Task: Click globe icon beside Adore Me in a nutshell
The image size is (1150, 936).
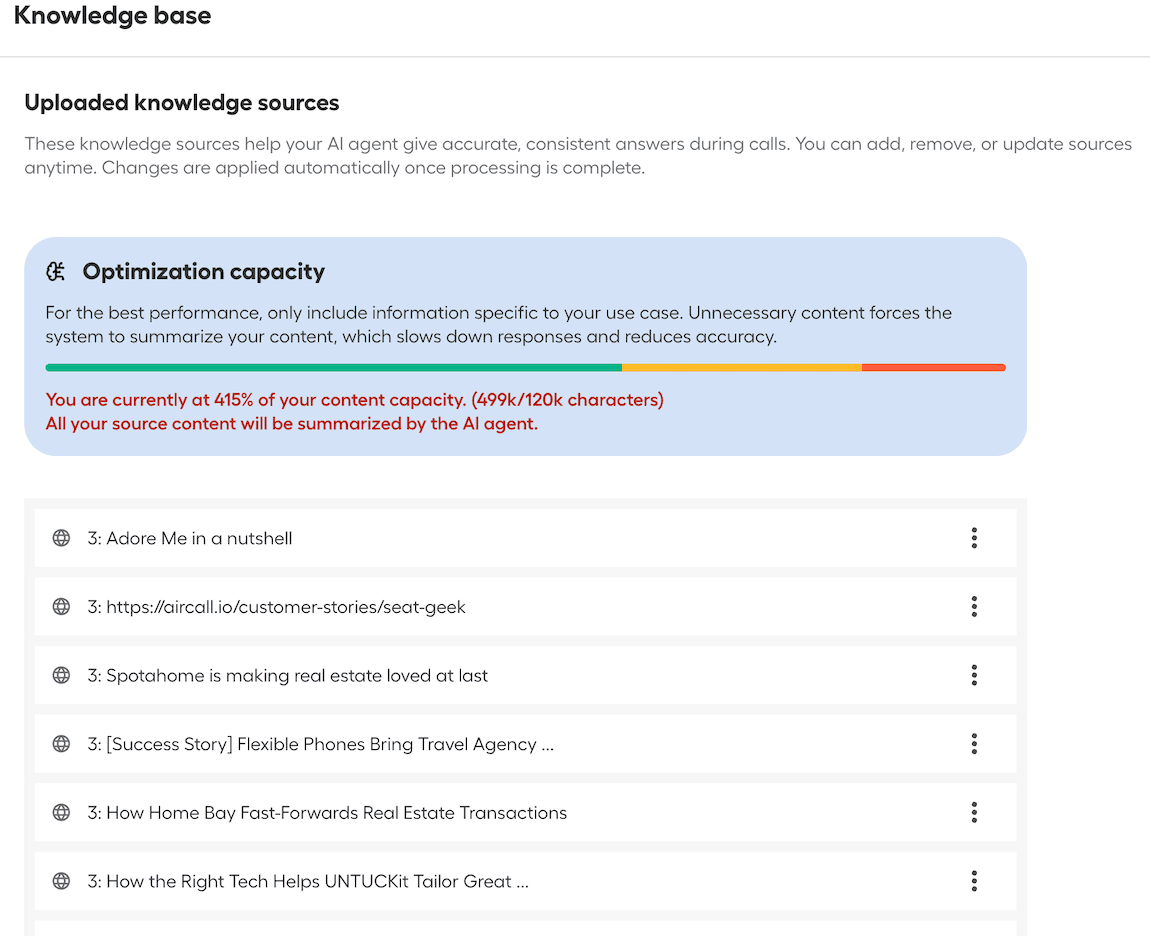Action: [61, 538]
